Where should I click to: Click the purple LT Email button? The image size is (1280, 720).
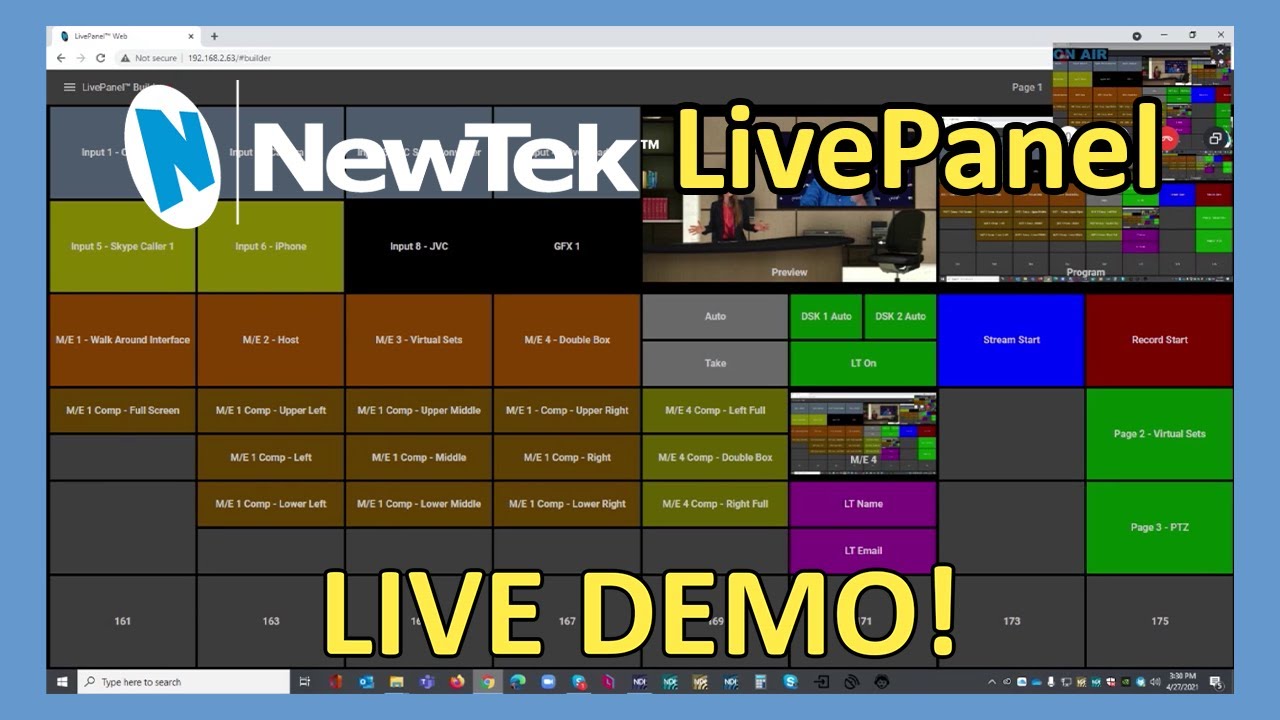tap(863, 551)
